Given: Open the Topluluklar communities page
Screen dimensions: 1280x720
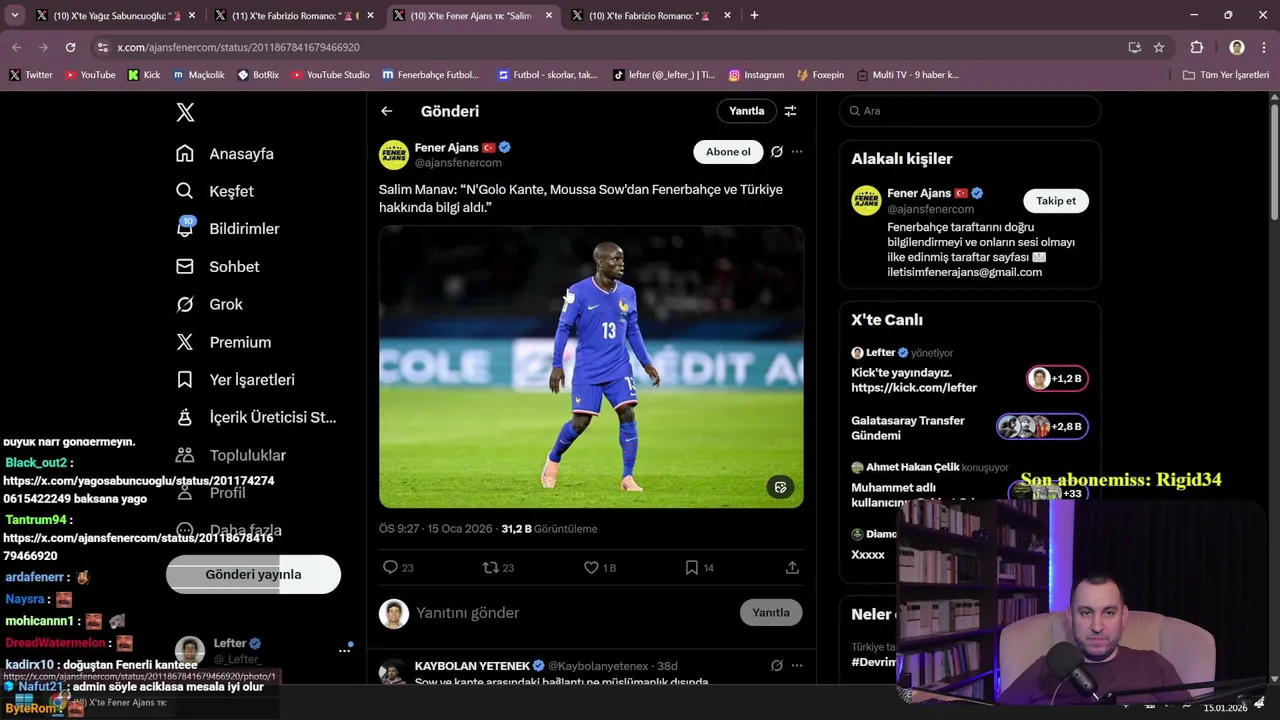Looking at the screenshot, I should 230,455.
